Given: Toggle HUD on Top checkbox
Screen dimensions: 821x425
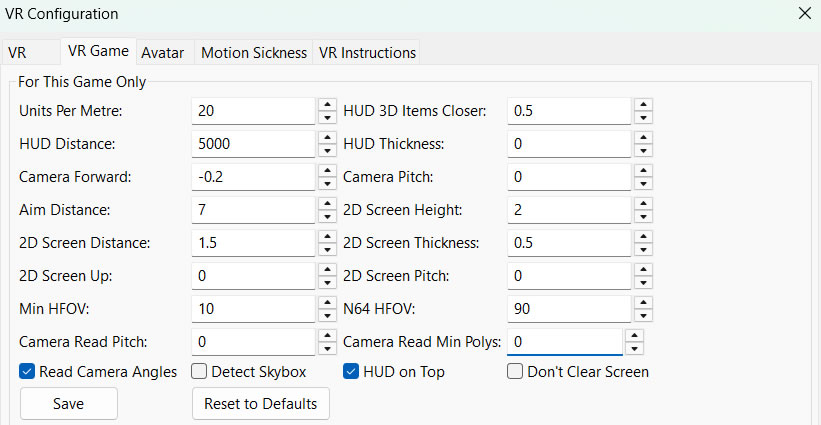Looking at the screenshot, I should pyautogui.click(x=352, y=372).
